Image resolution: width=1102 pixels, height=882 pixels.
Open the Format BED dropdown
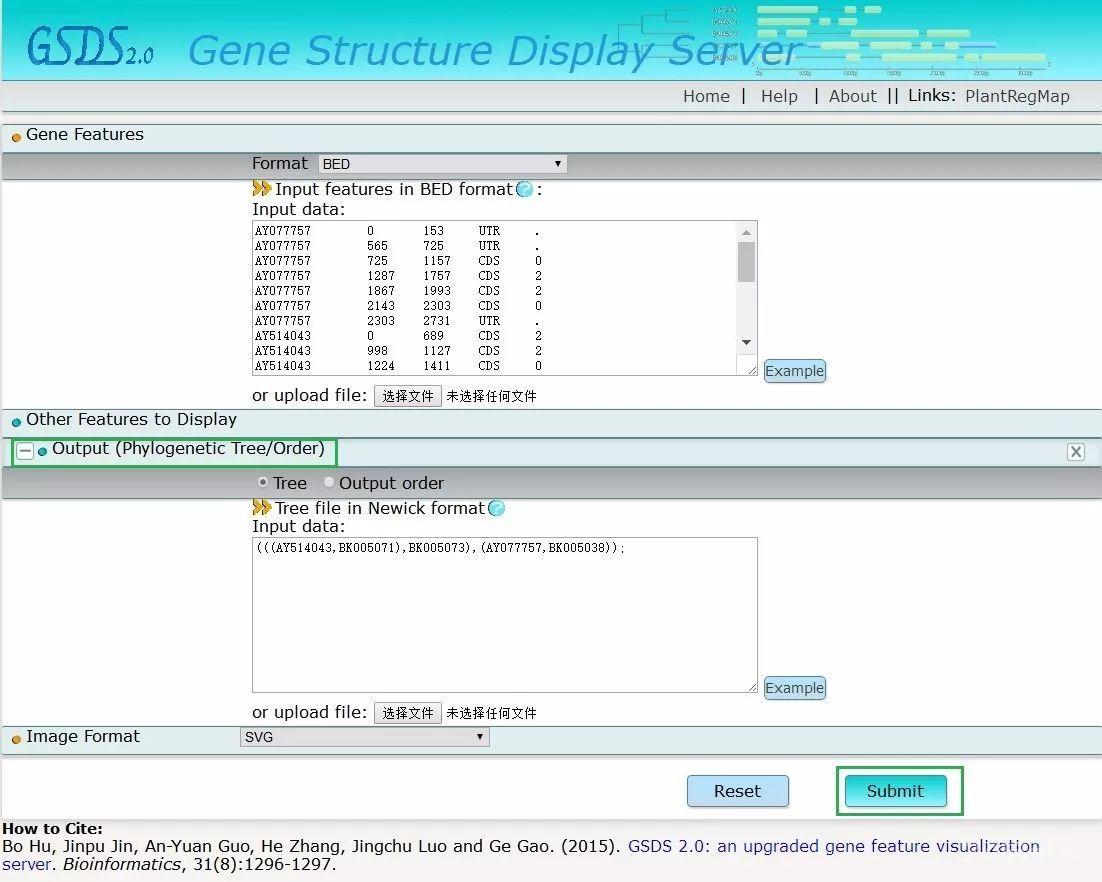click(x=443, y=164)
